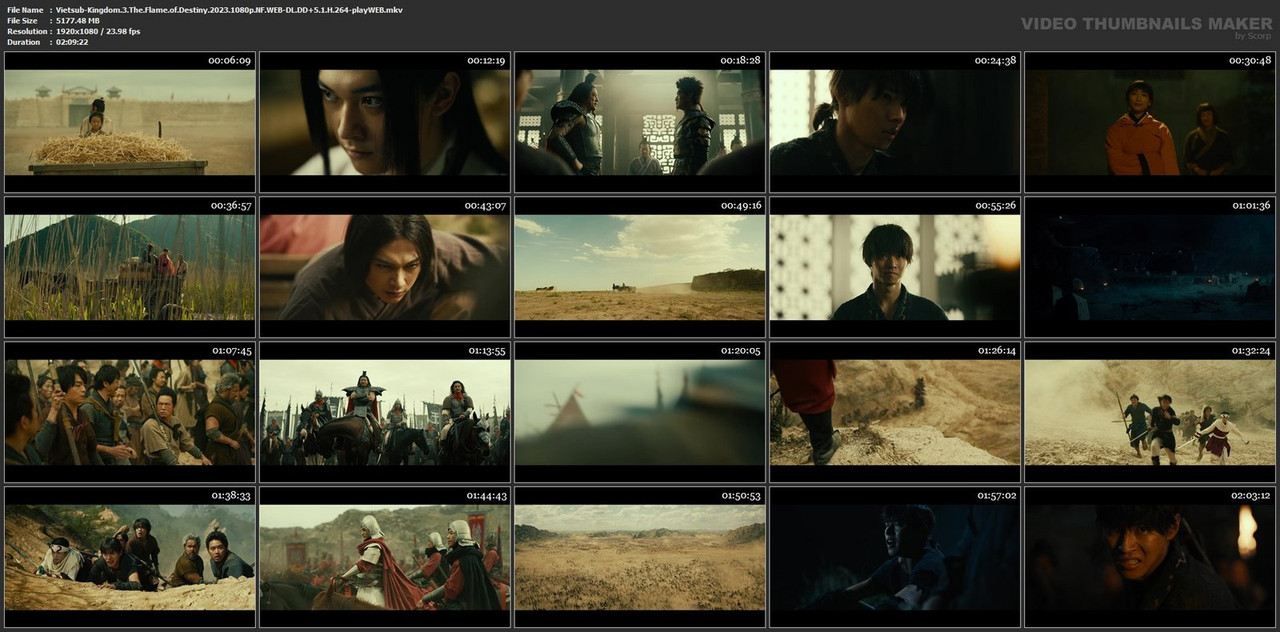Pick the frame stamped 01:26:14
1280x632 pixels.
(x=895, y=412)
